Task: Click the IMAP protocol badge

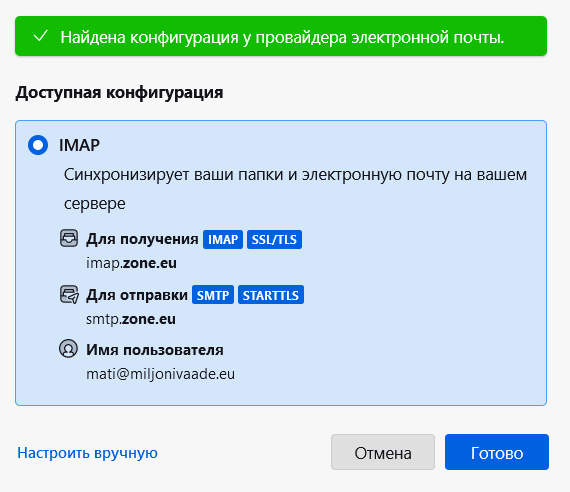Action: (223, 240)
